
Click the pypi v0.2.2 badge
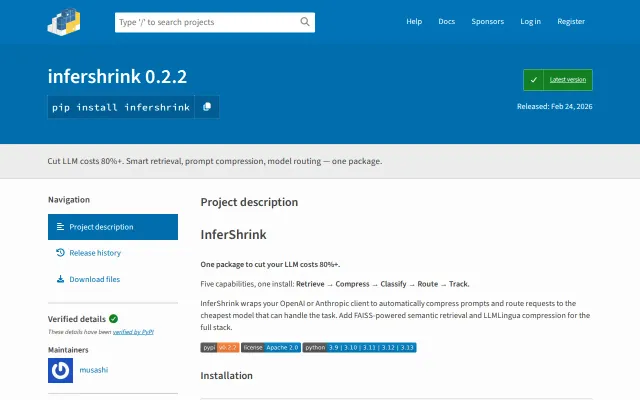pyautogui.click(x=220, y=347)
